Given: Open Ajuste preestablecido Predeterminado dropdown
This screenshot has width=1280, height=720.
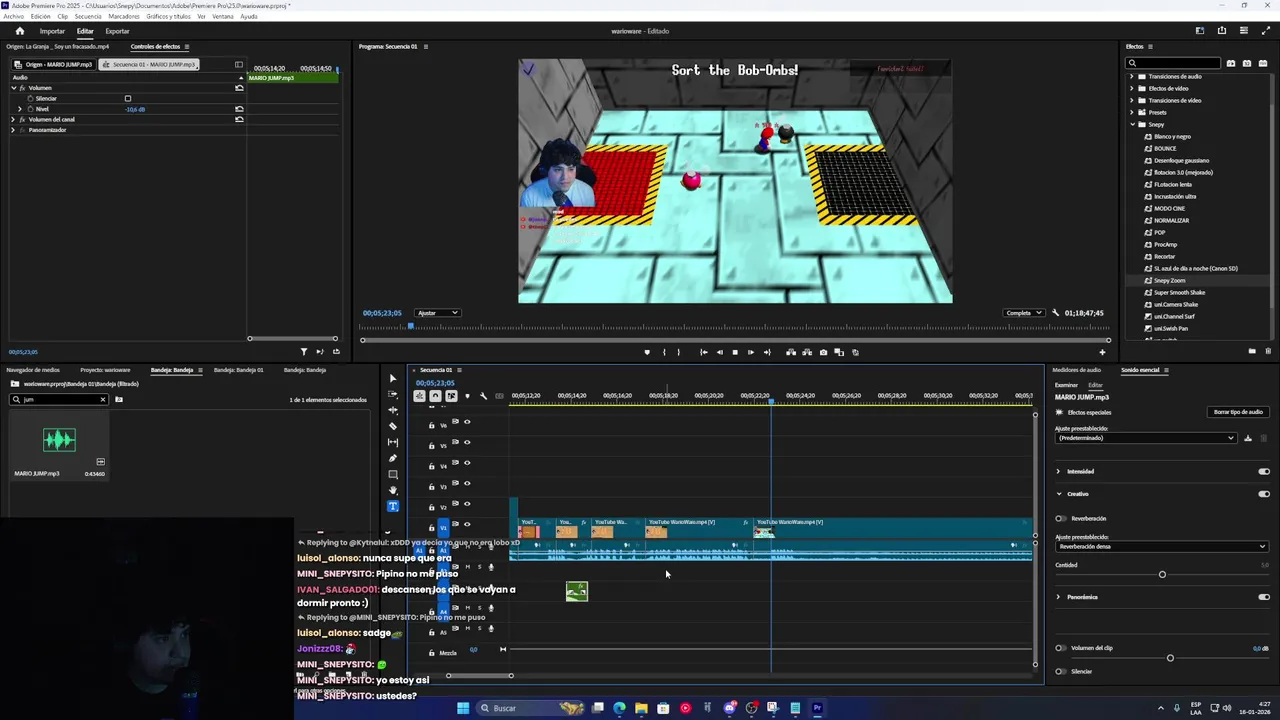Looking at the screenshot, I should 1145,438.
